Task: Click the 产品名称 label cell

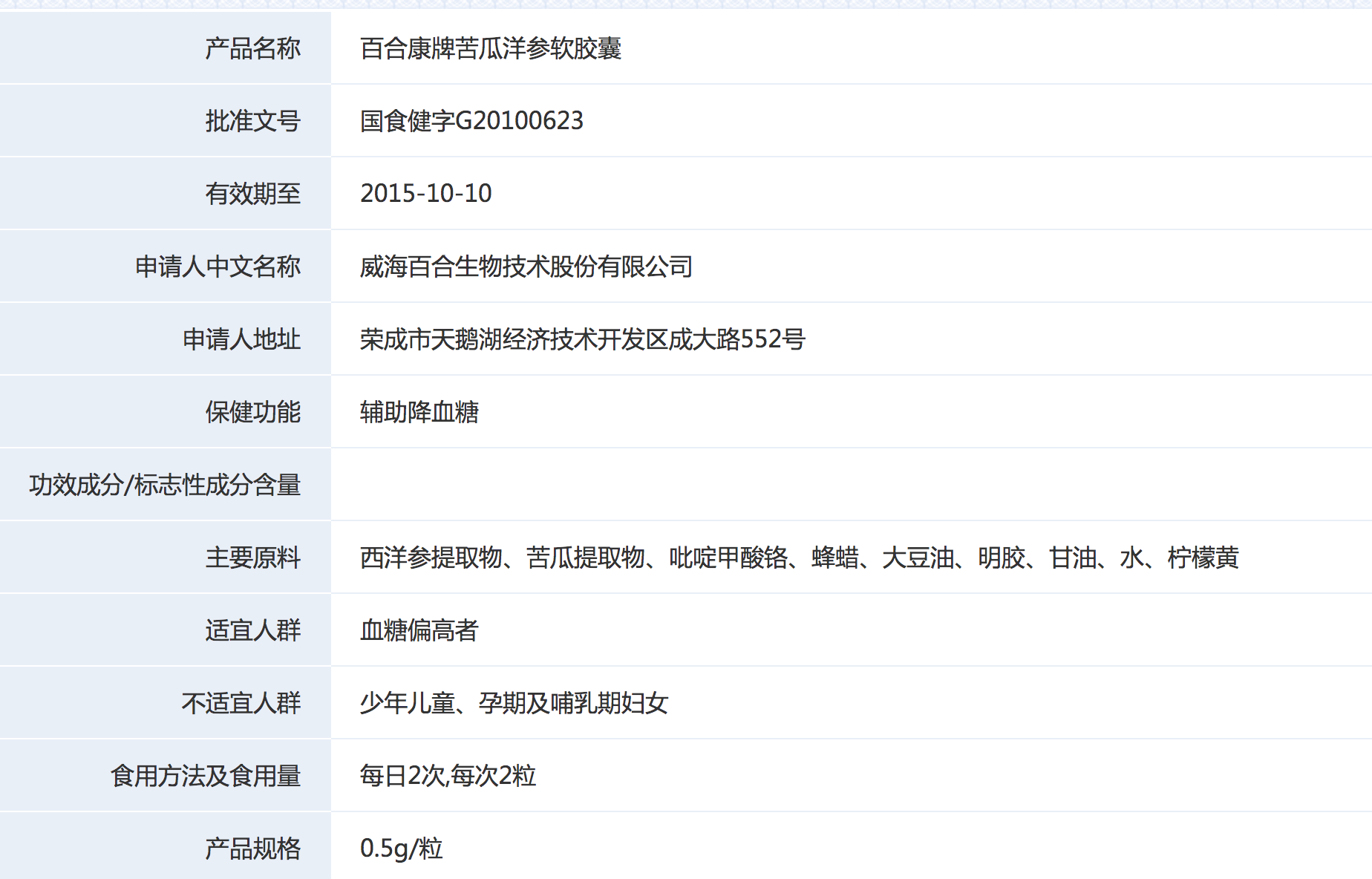Action: [x=165, y=48]
